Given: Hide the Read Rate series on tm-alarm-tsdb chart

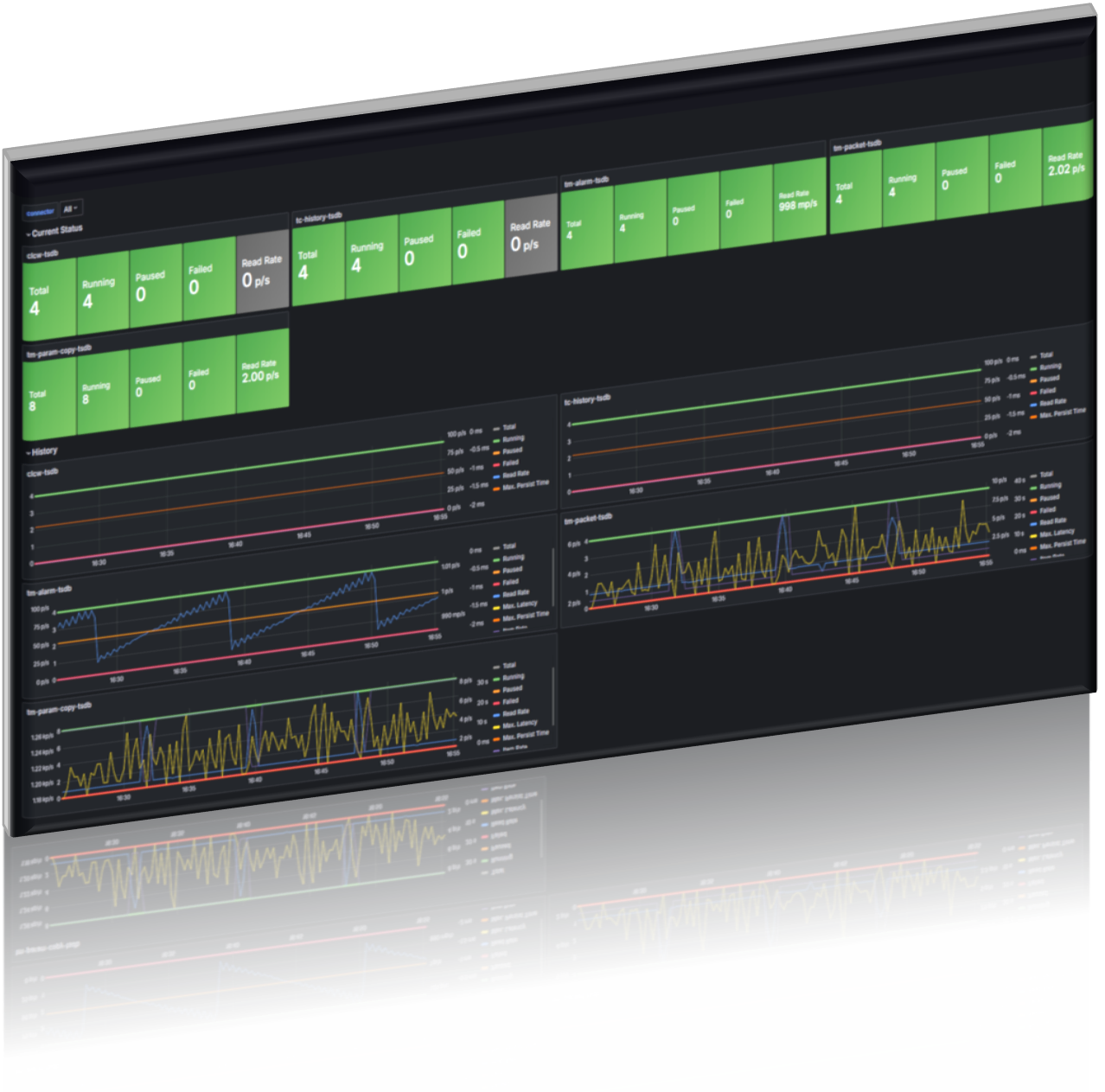Looking at the screenshot, I should click(x=514, y=593).
